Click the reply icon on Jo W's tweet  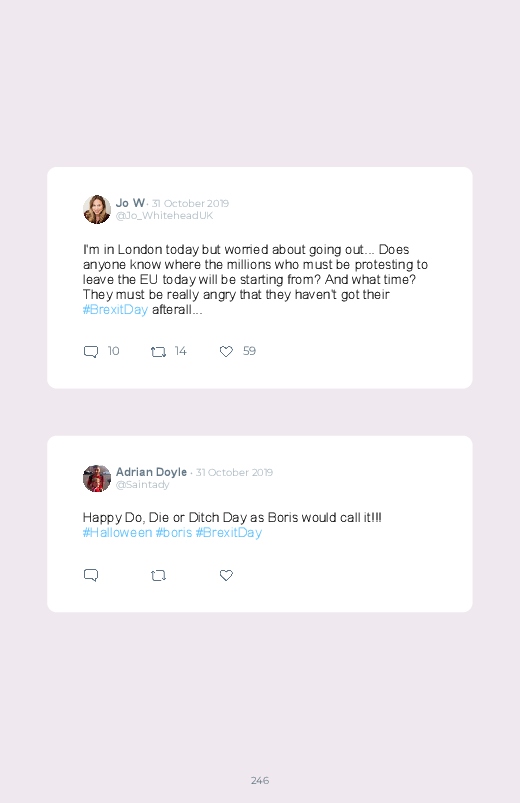(91, 351)
